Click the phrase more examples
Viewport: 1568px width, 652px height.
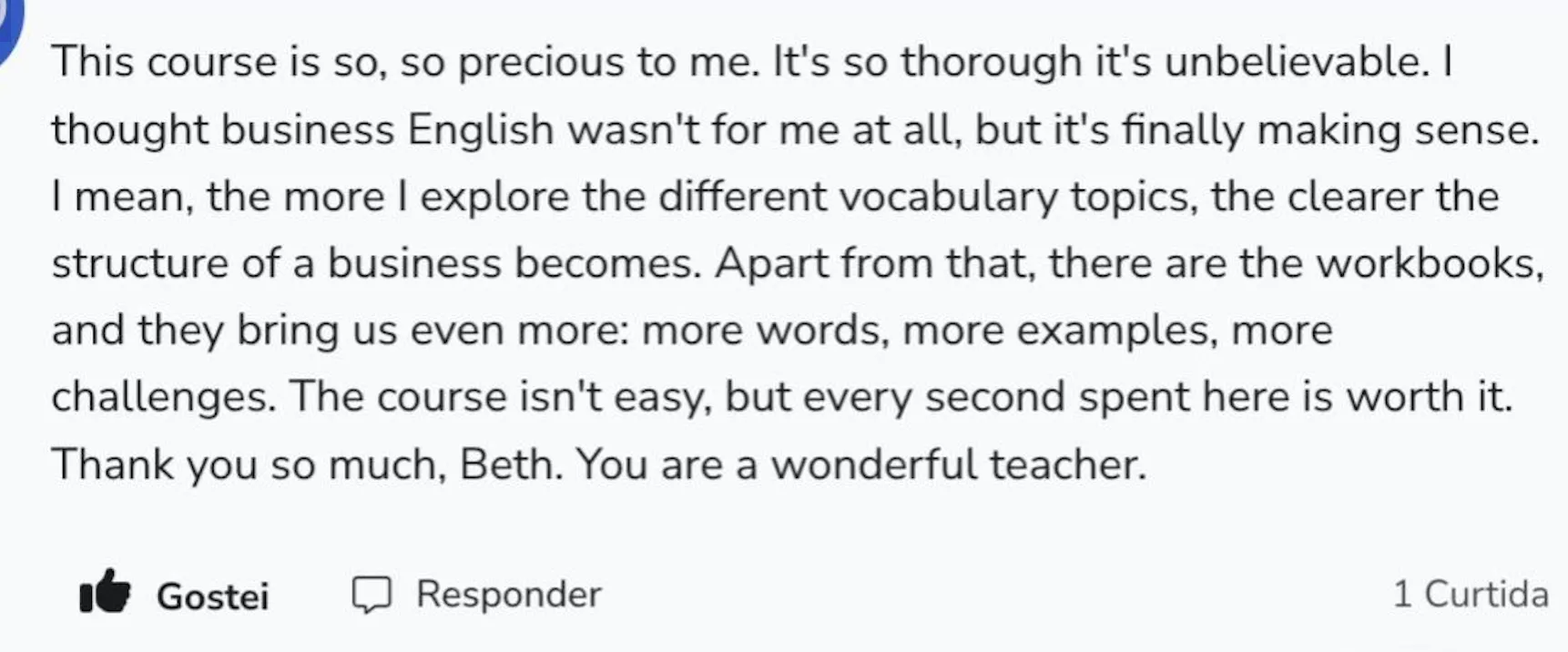tap(1060, 331)
